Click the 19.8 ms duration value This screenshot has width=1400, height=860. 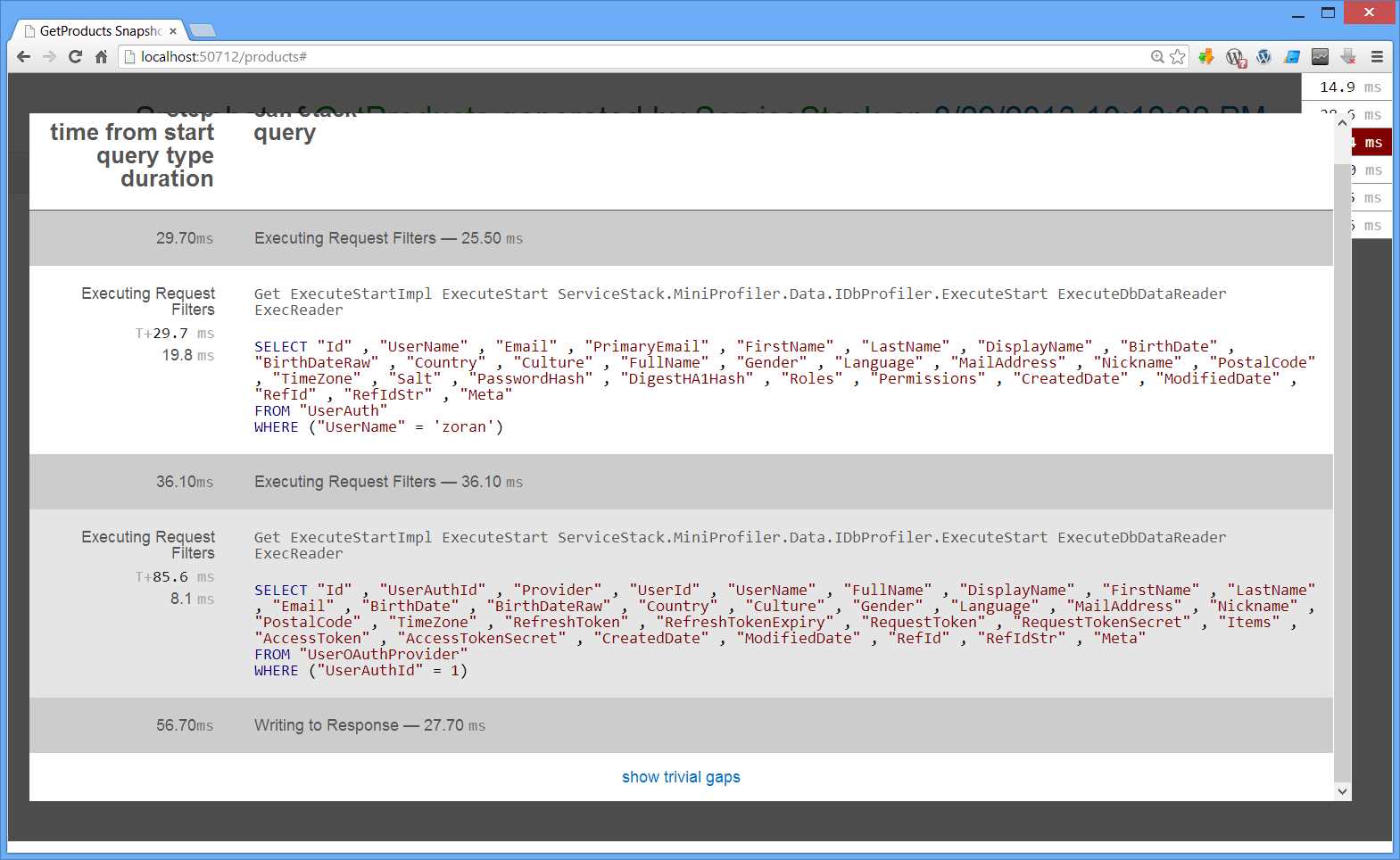188,355
